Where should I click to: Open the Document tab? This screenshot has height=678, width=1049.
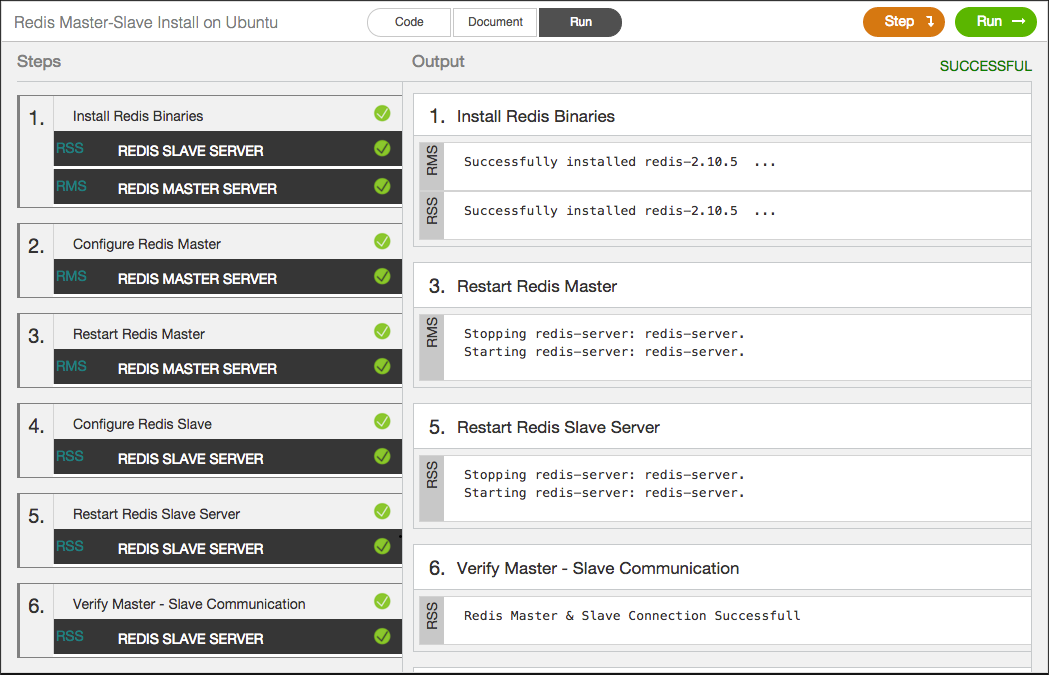click(495, 22)
